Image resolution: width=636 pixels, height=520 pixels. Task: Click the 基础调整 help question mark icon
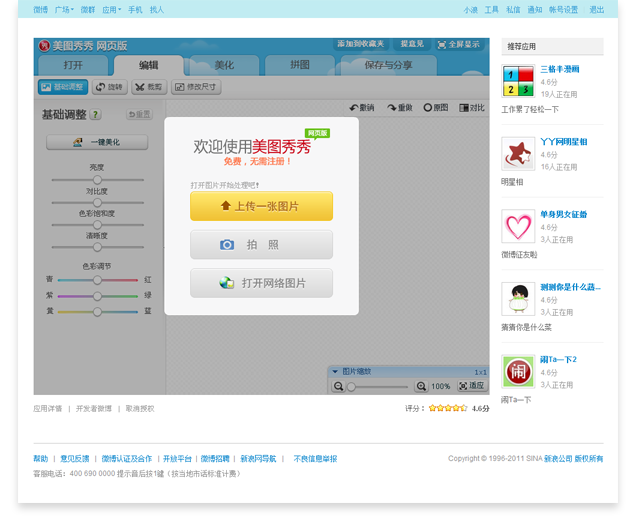point(95,115)
